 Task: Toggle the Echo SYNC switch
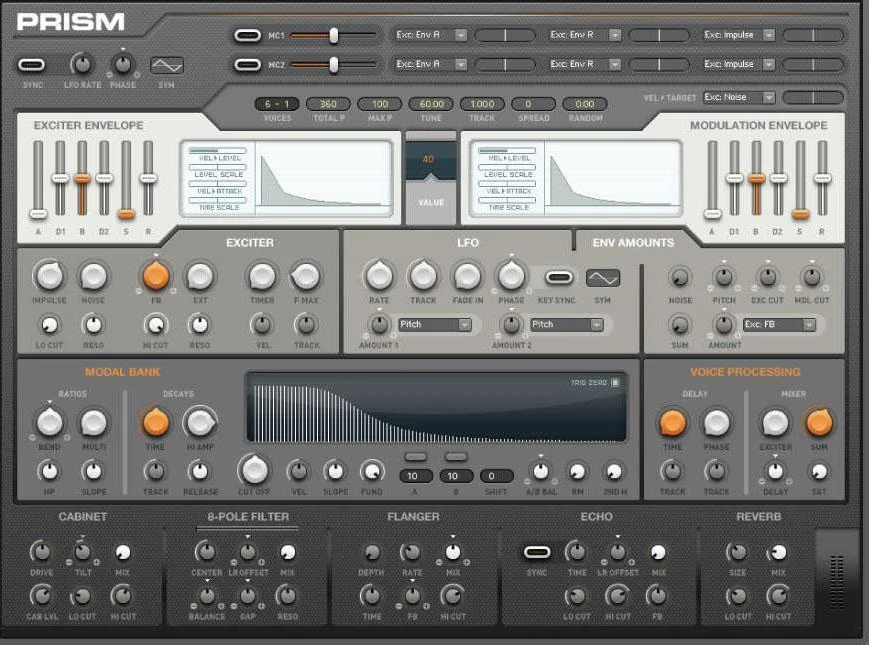tap(537, 552)
